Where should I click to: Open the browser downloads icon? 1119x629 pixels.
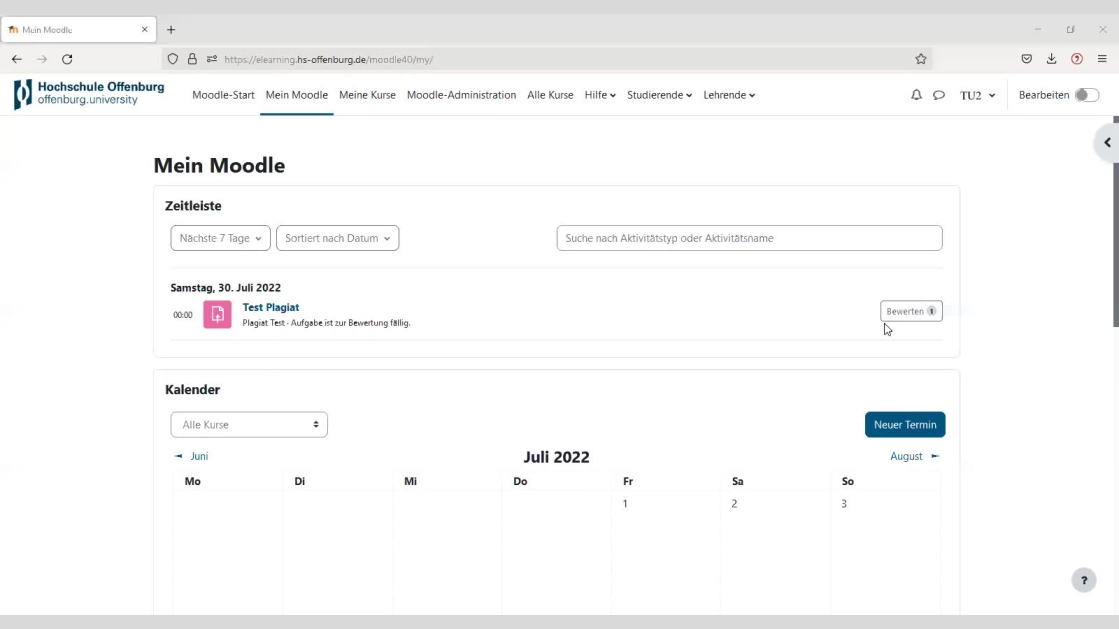tap(1052, 59)
